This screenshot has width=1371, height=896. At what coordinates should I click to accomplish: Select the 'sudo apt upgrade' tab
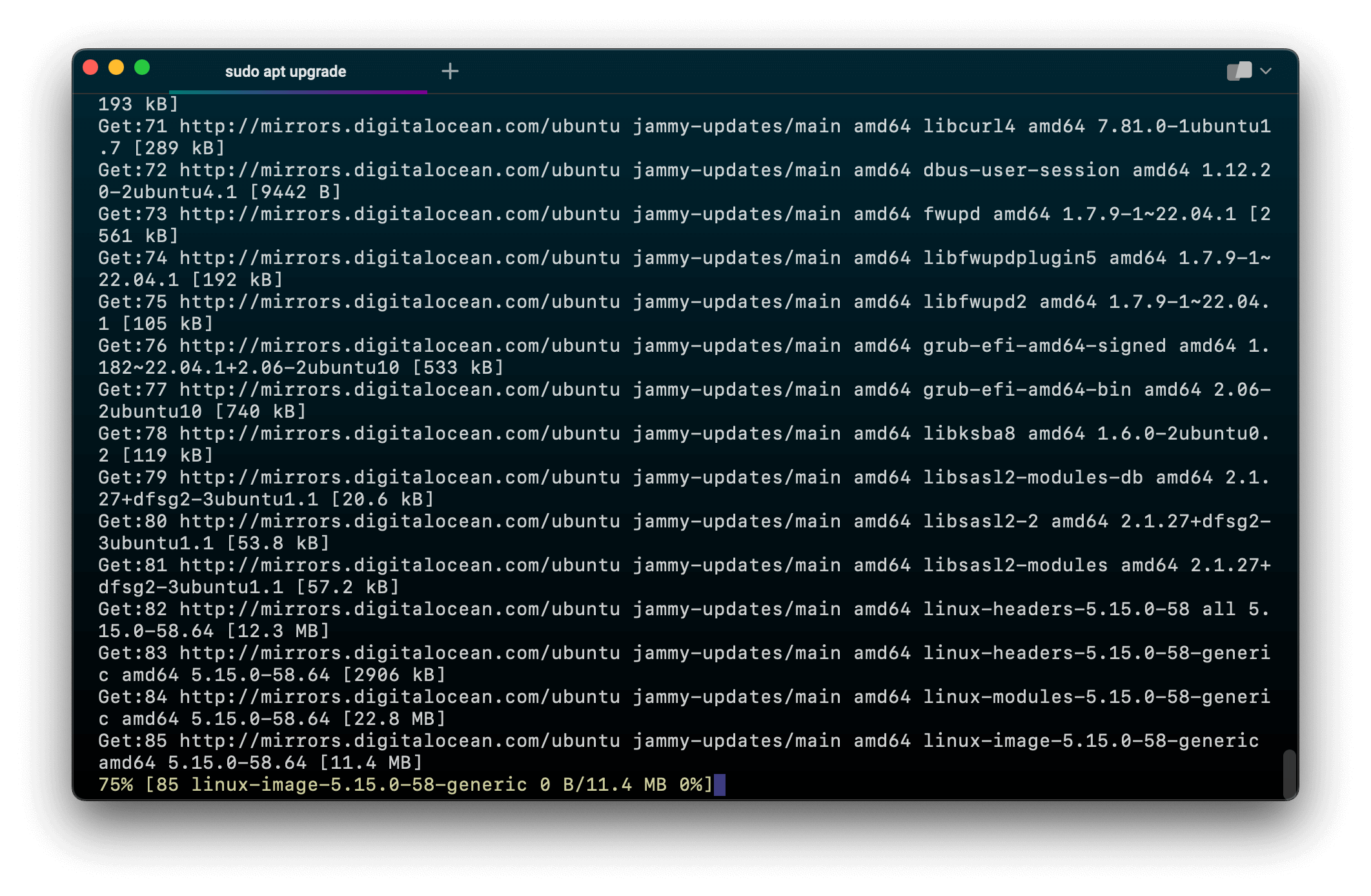click(285, 72)
